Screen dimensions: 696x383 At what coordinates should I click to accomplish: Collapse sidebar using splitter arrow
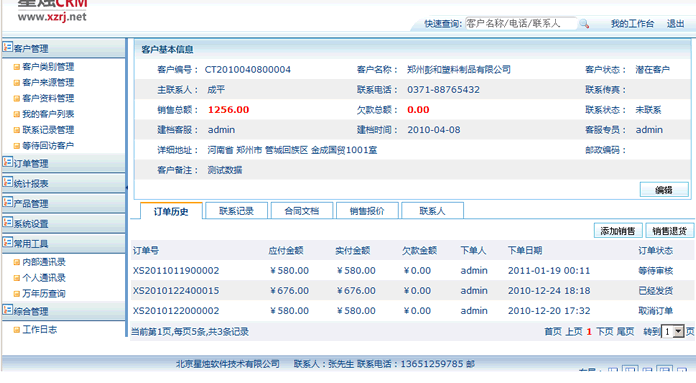click(x=127, y=188)
